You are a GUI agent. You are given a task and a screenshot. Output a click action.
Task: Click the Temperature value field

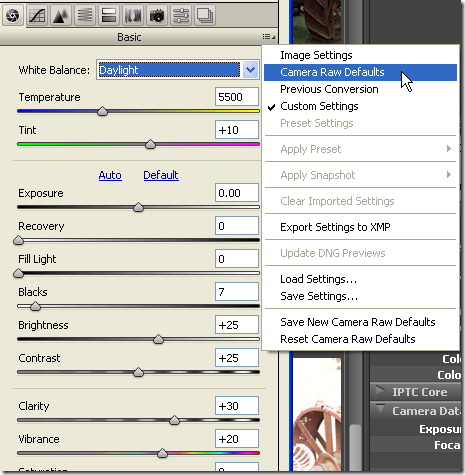pos(237,97)
